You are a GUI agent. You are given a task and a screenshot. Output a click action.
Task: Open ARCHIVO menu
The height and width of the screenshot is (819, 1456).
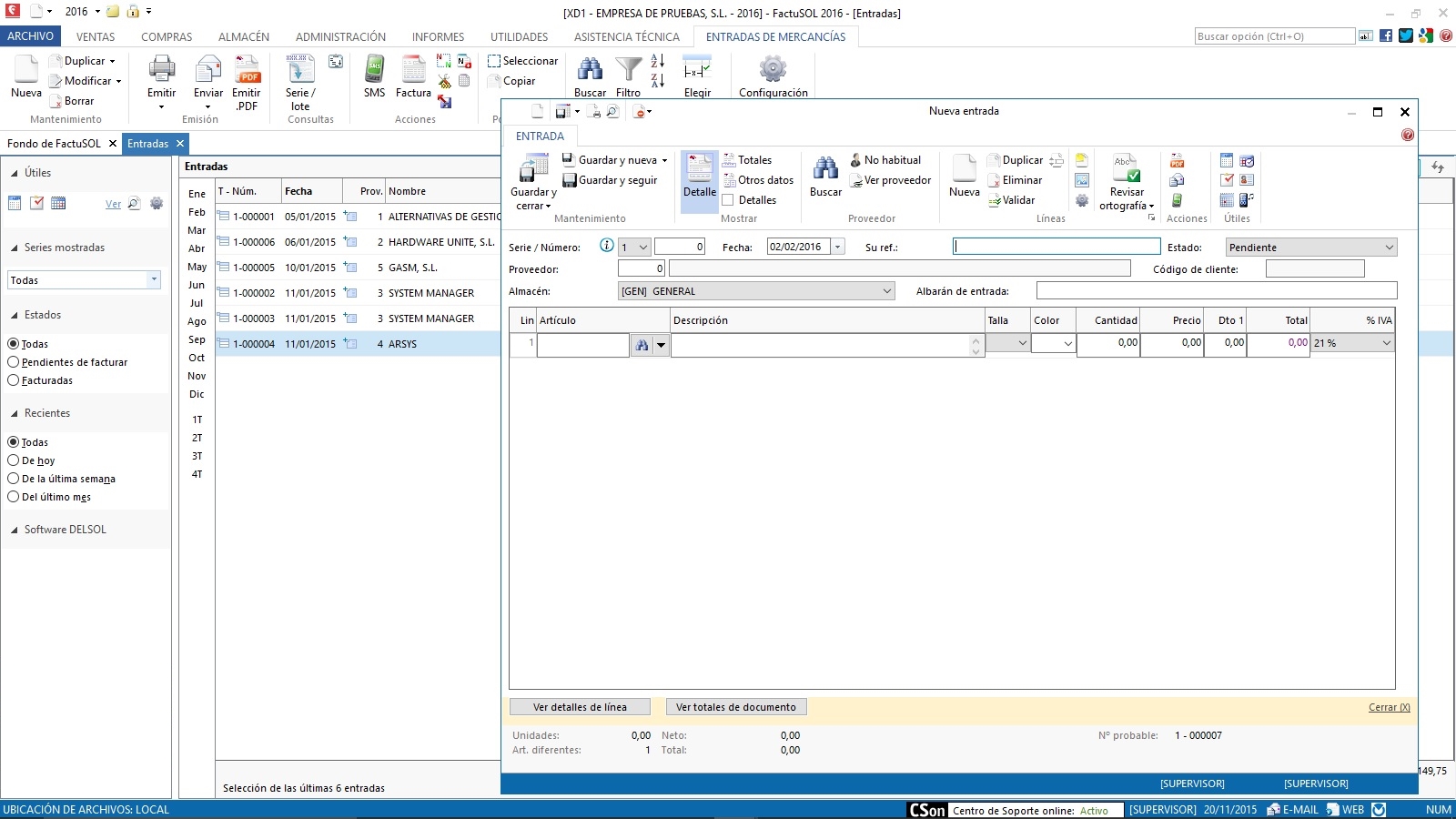31,36
